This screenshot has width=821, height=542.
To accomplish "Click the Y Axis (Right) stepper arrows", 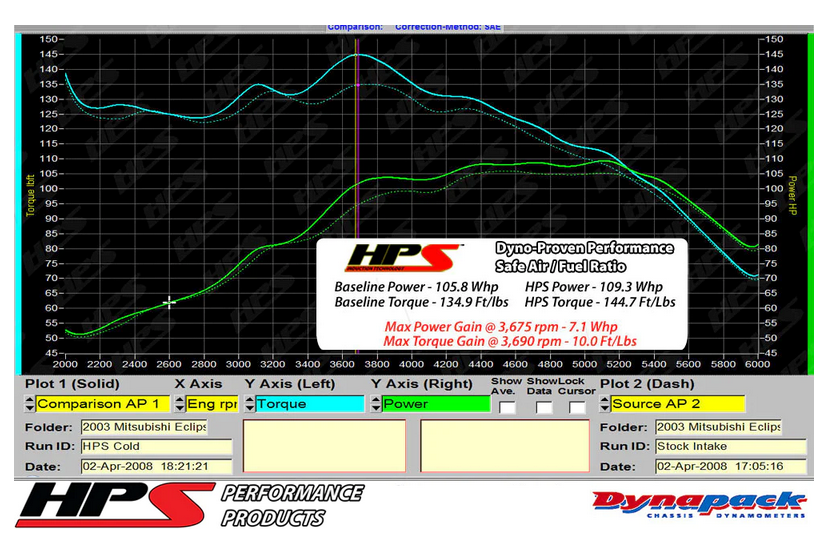I will point(374,404).
